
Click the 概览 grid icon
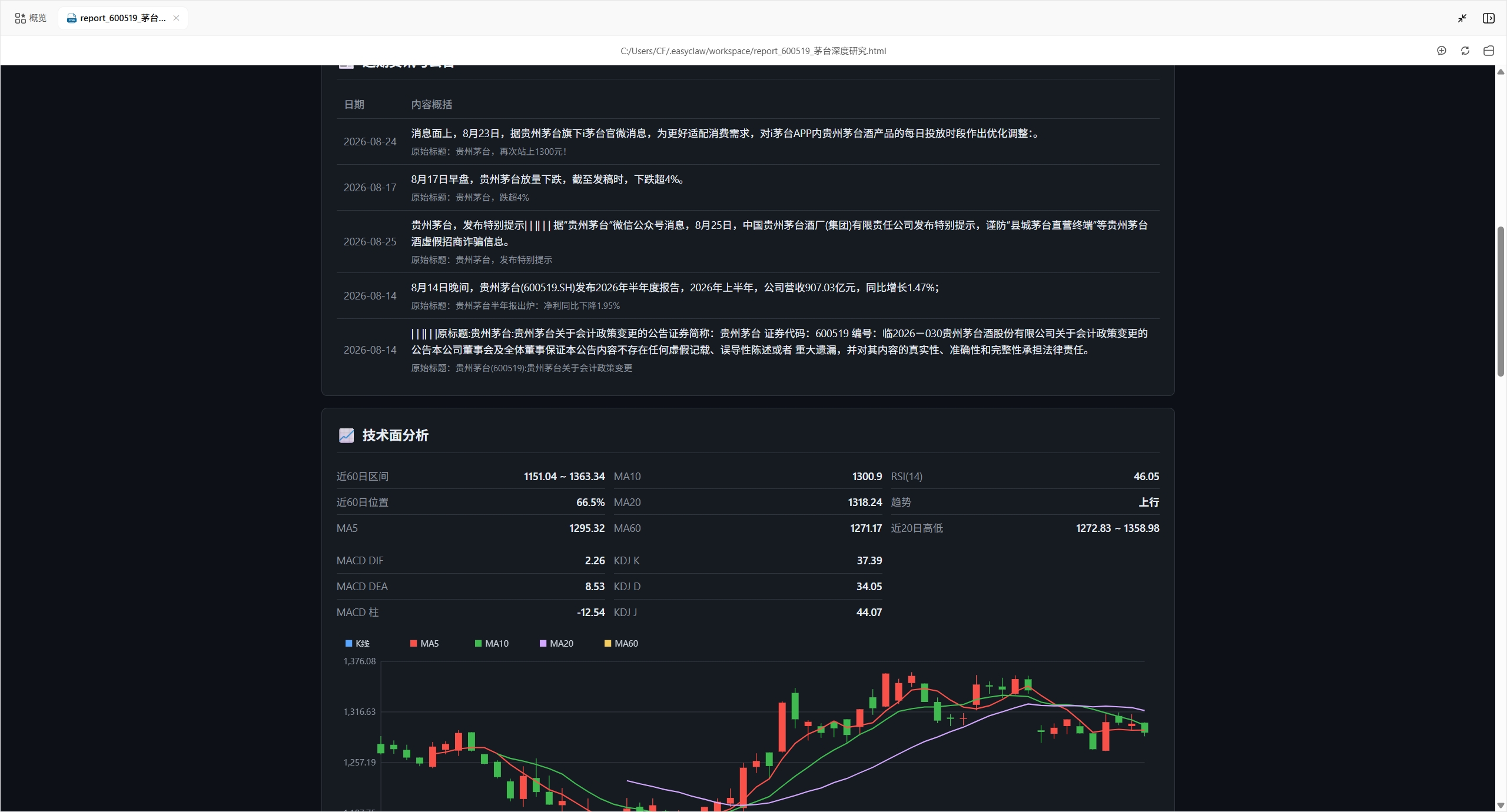(21, 18)
